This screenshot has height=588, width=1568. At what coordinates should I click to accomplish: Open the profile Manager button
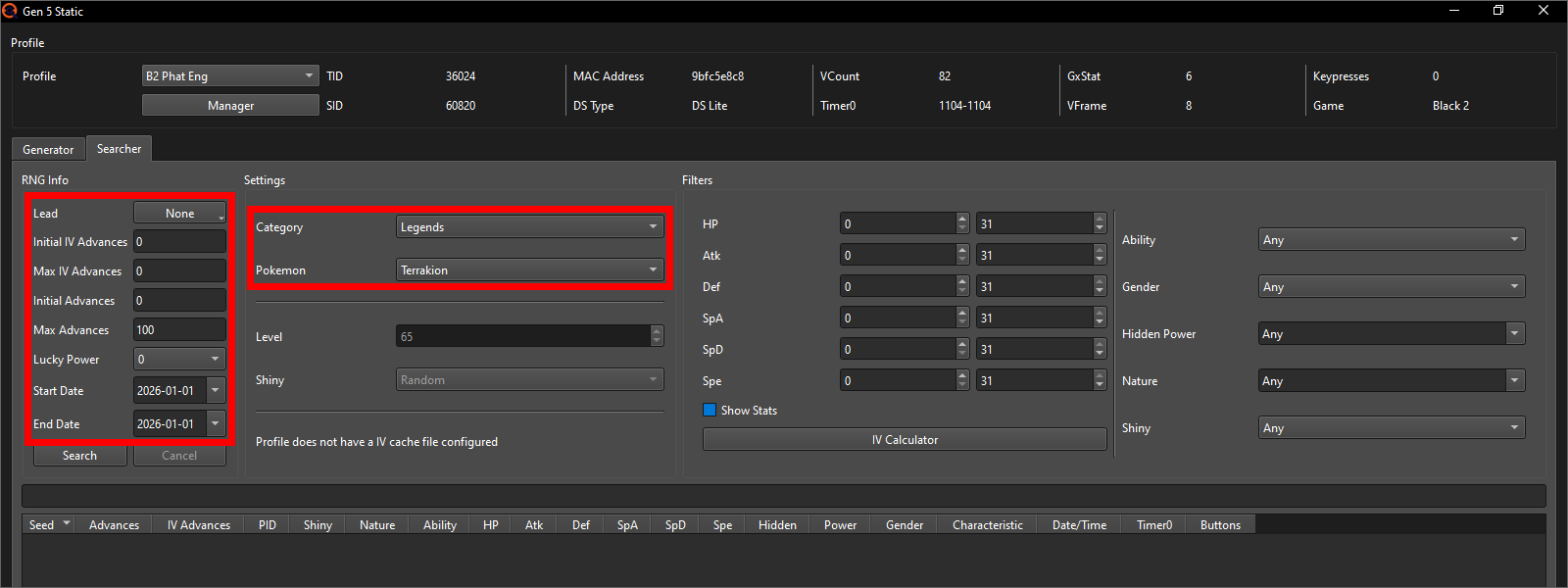click(x=230, y=105)
